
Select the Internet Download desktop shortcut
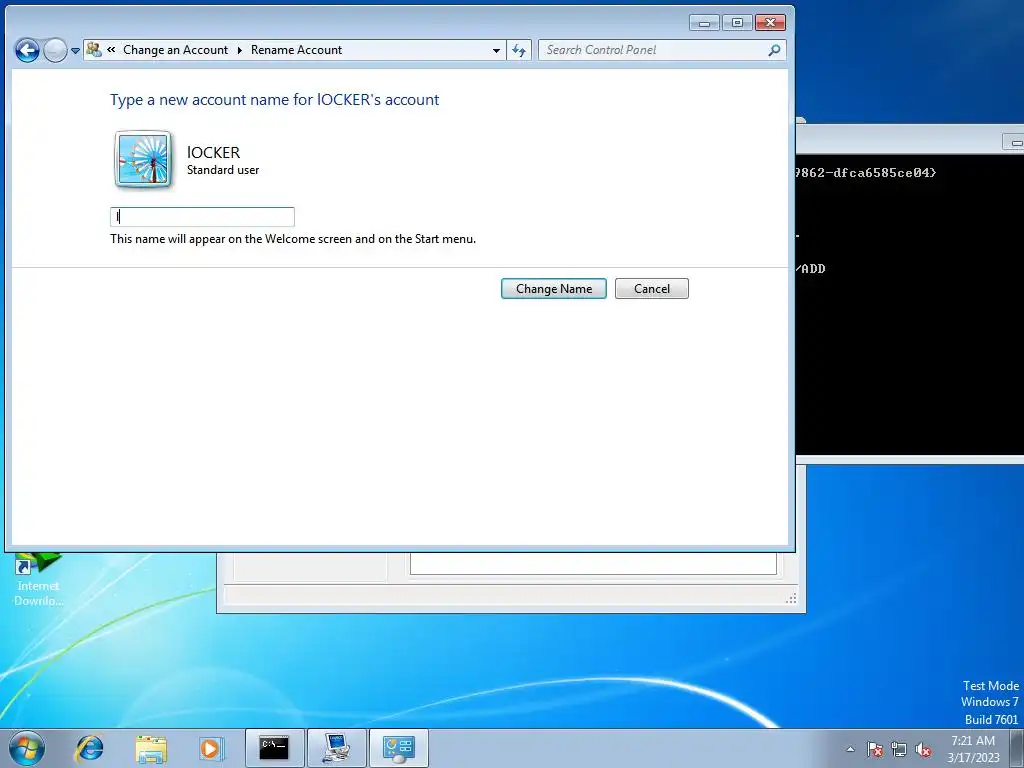pos(38,580)
